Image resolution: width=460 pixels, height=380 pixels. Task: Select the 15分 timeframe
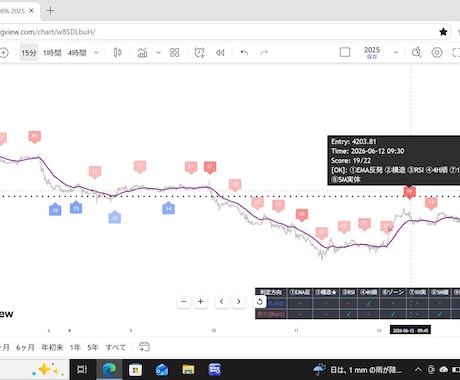click(29, 53)
